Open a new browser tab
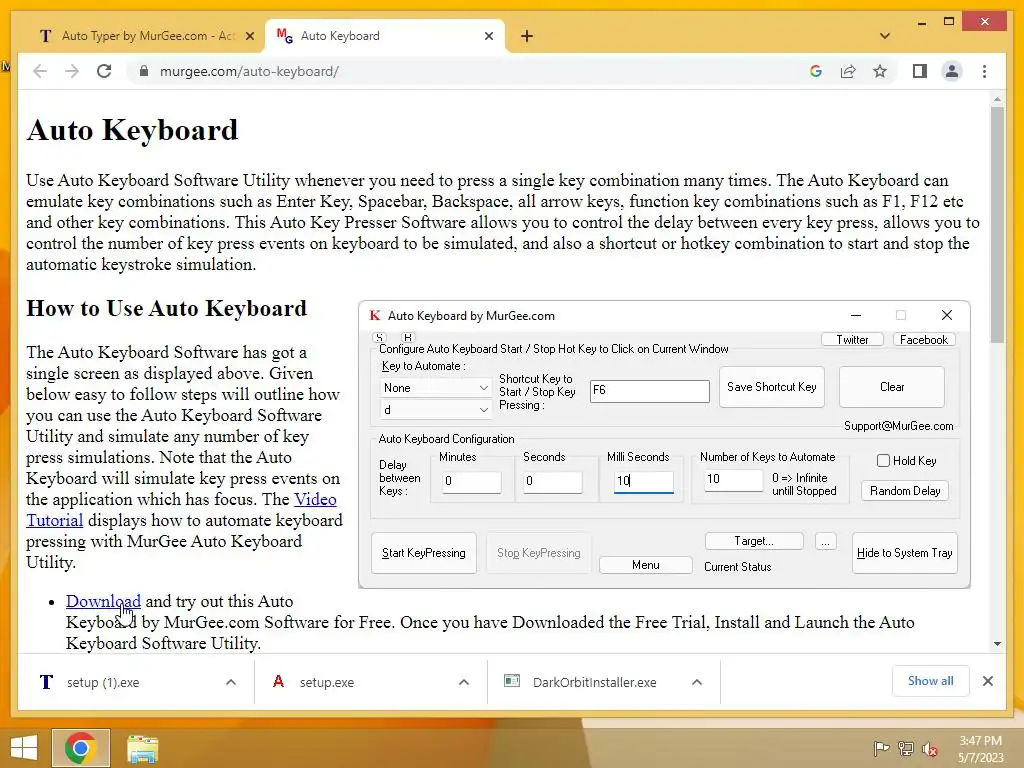This screenshot has height=768, width=1024. pyautogui.click(x=527, y=36)
